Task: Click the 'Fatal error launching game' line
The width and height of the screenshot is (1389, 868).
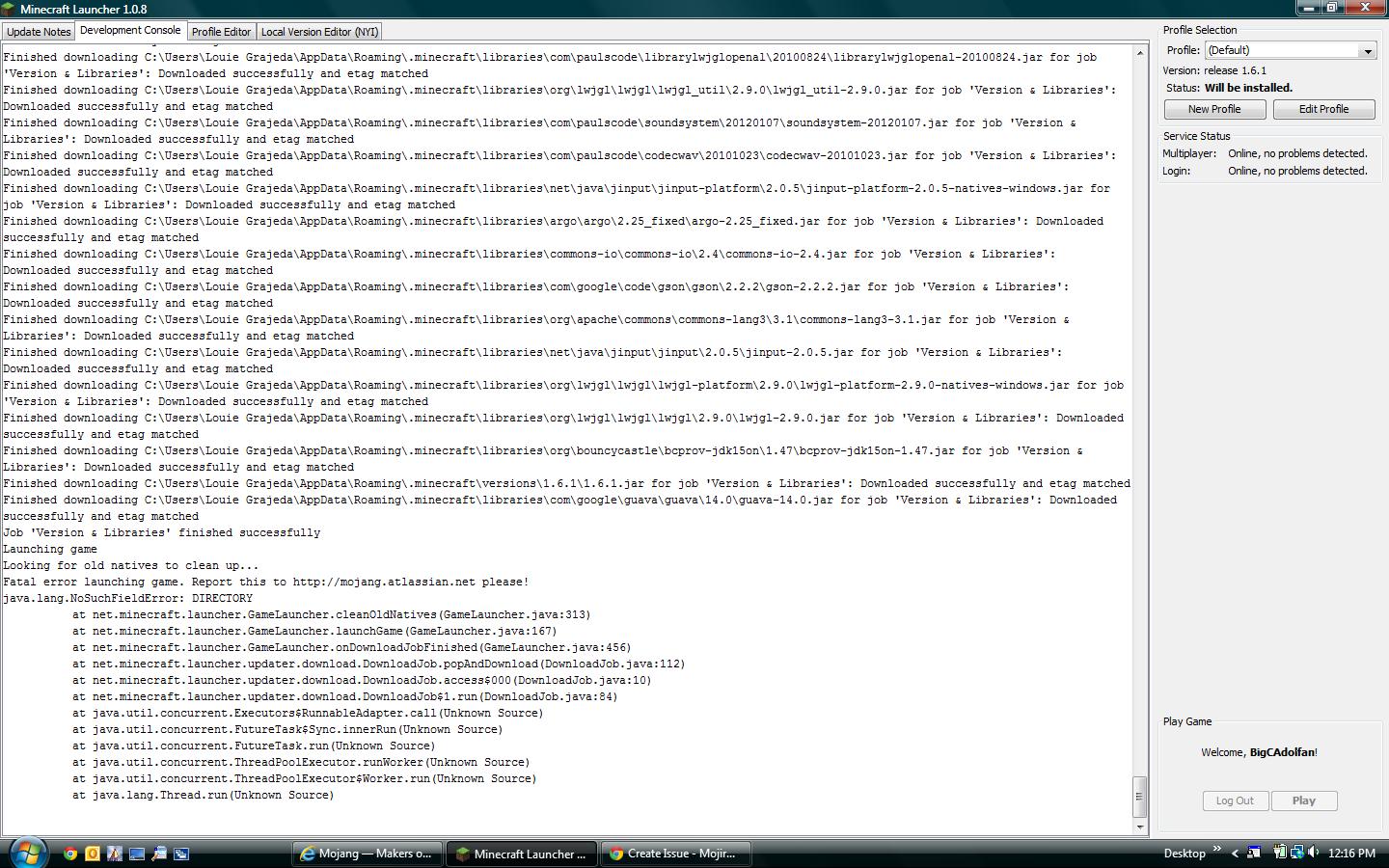Action: pyautogui.click(x=266, y=583)
